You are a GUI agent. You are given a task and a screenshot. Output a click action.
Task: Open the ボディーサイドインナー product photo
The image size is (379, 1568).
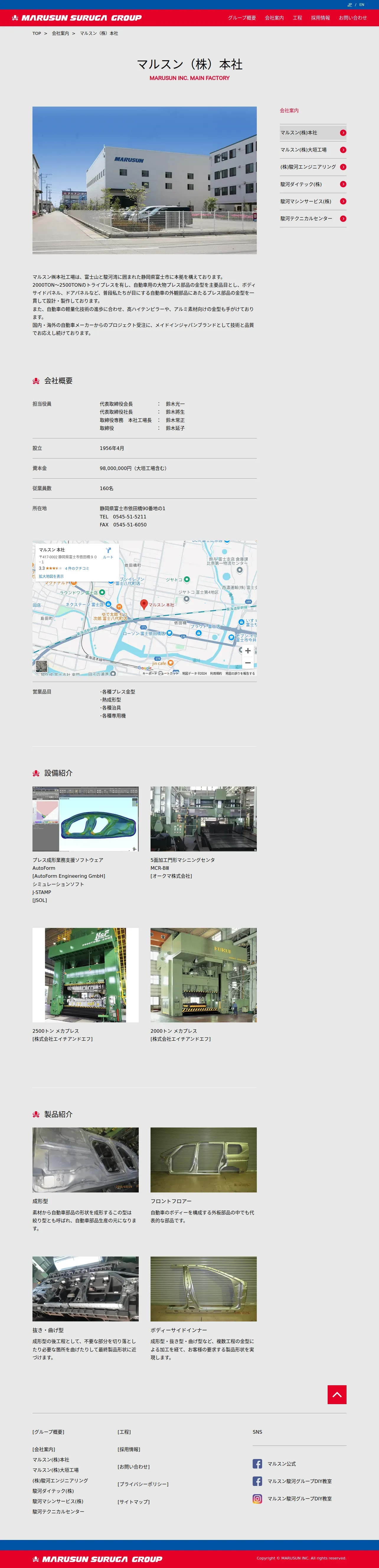(203, 1289)
